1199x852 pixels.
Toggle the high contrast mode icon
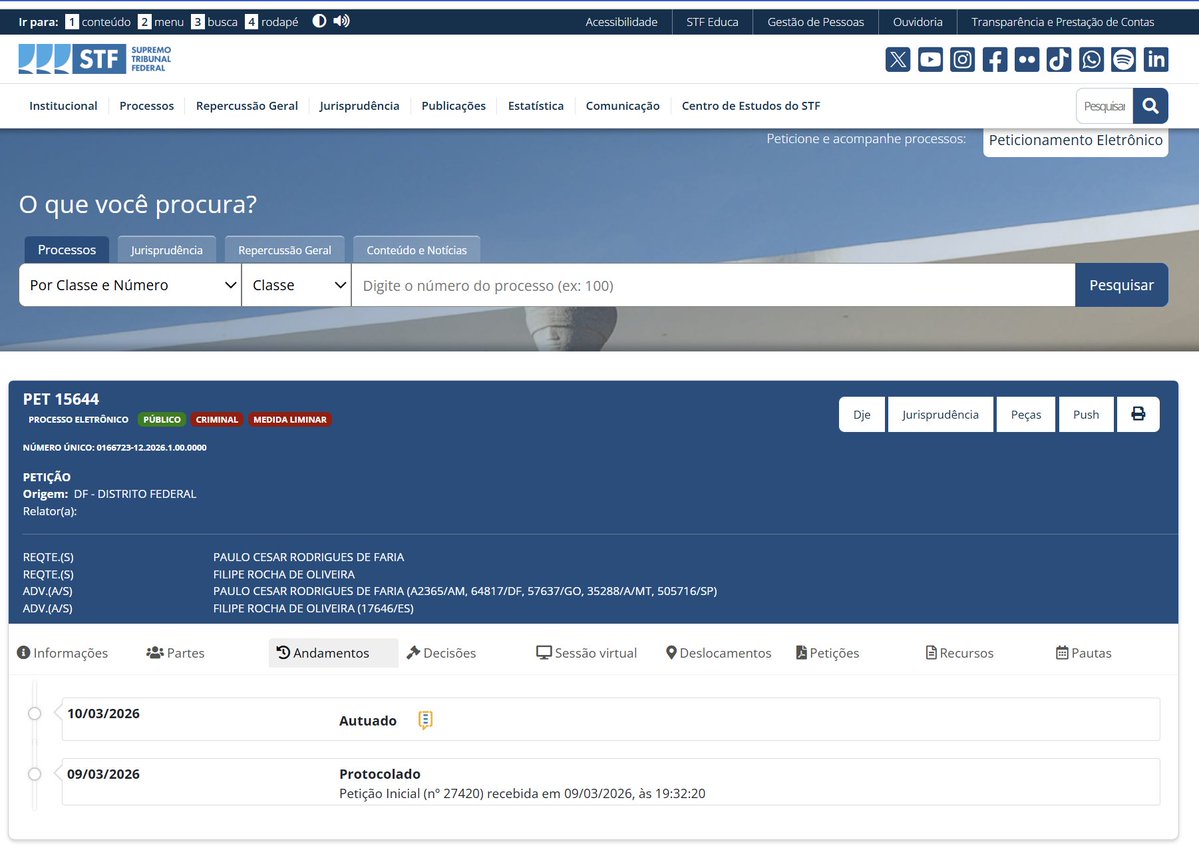(x=317, y=20)
